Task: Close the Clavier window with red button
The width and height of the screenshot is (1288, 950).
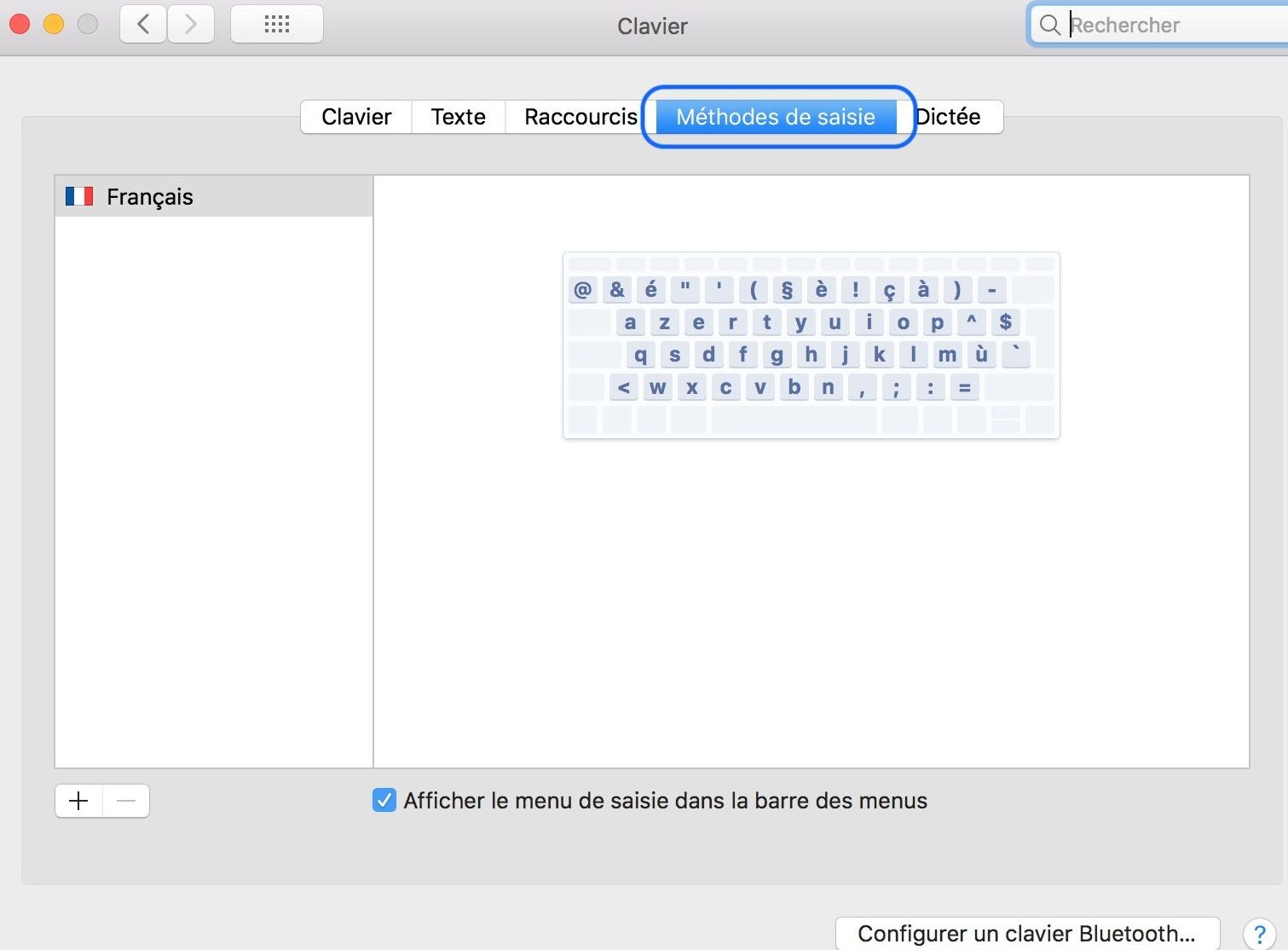Action: 20,25
